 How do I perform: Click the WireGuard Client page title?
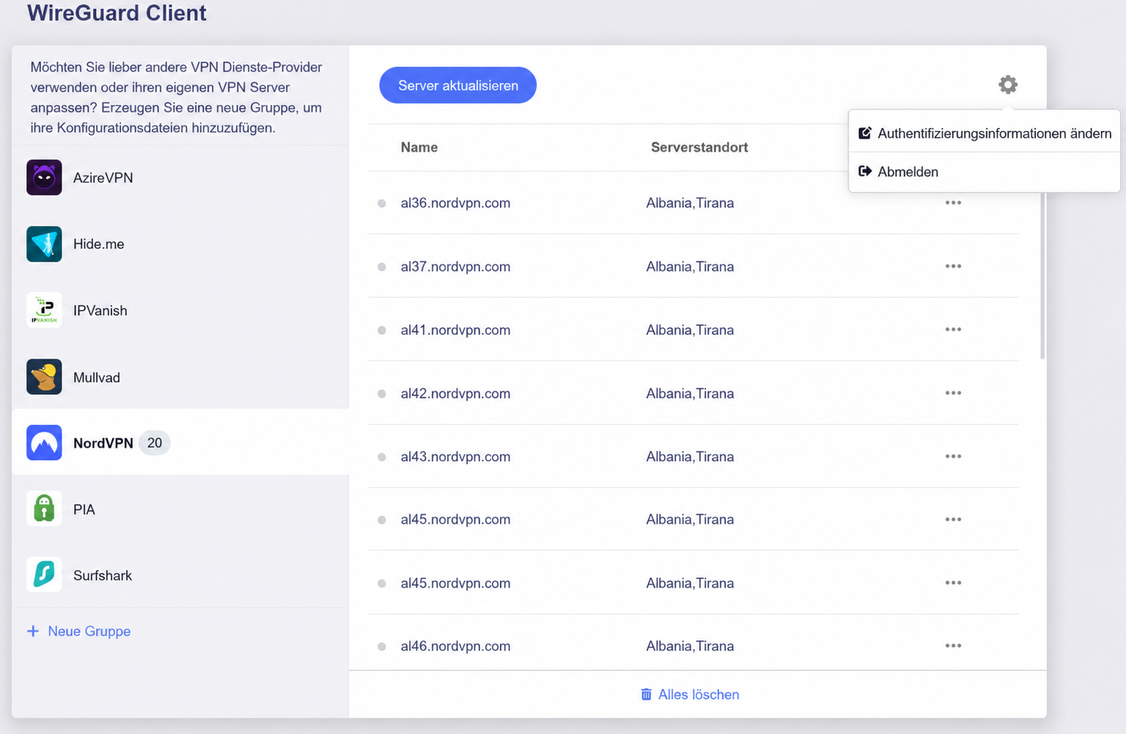coord(116,13)
